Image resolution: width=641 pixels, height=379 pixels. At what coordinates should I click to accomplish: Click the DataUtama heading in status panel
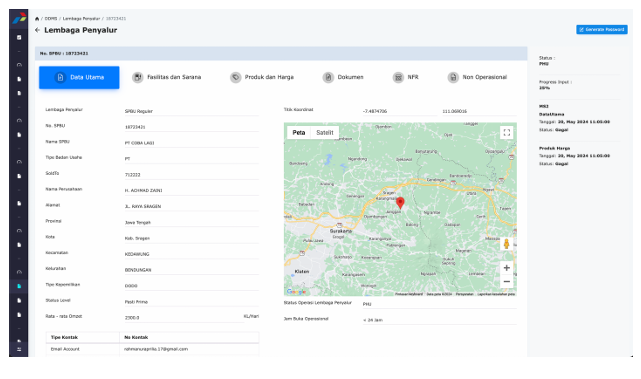click(551, 114)
